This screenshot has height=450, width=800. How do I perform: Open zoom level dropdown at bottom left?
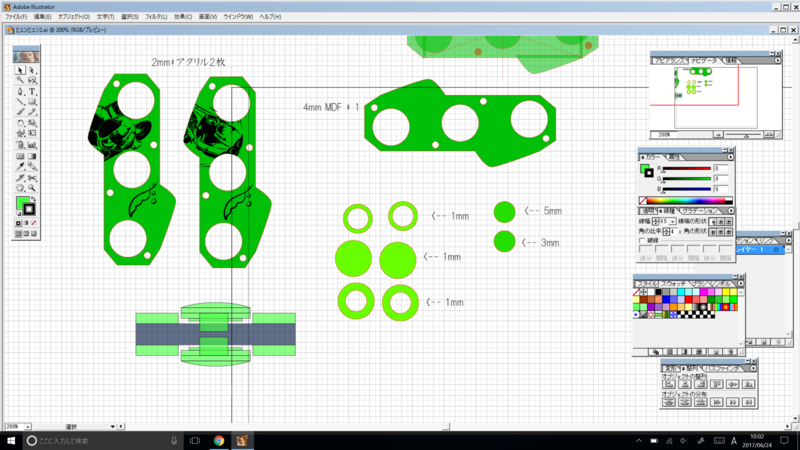tap(28, 427)
